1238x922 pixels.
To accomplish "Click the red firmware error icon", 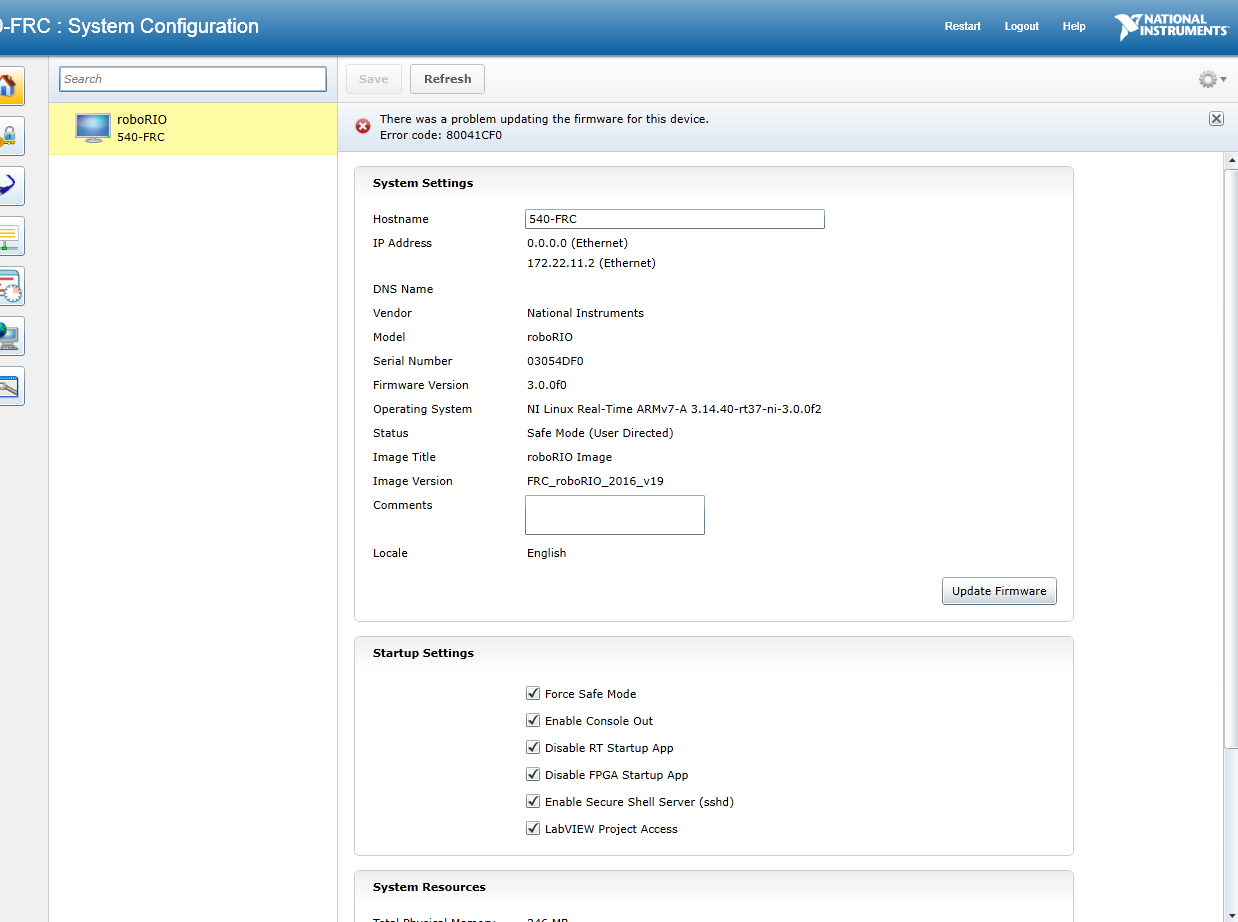I will (363, 126).
